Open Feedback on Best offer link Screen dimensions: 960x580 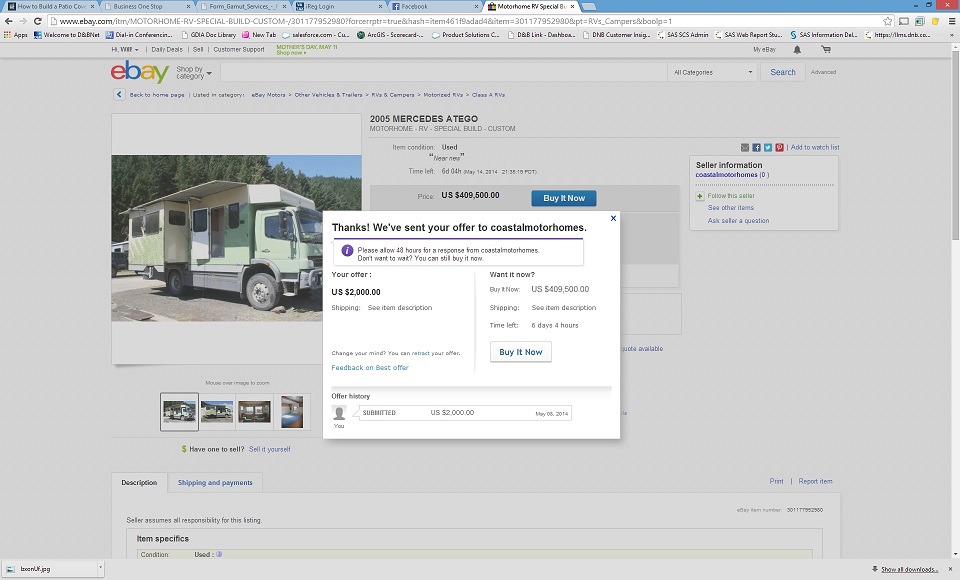click(x=370, y=368)
